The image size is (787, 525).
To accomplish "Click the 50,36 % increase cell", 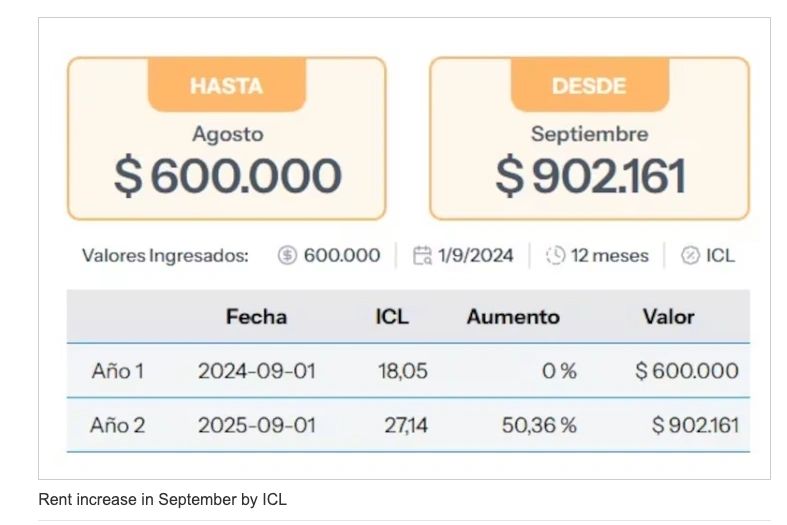I will (x=539, y=425).
